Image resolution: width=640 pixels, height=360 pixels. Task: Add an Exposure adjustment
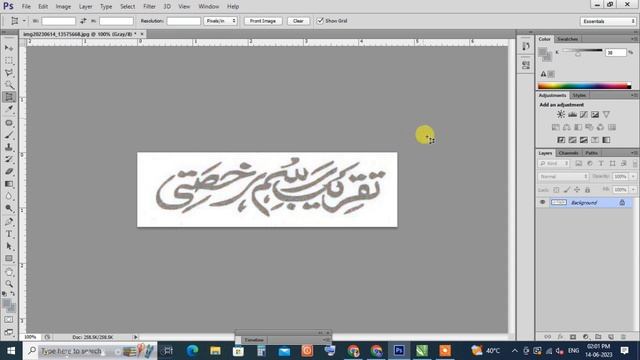point(595,115)
